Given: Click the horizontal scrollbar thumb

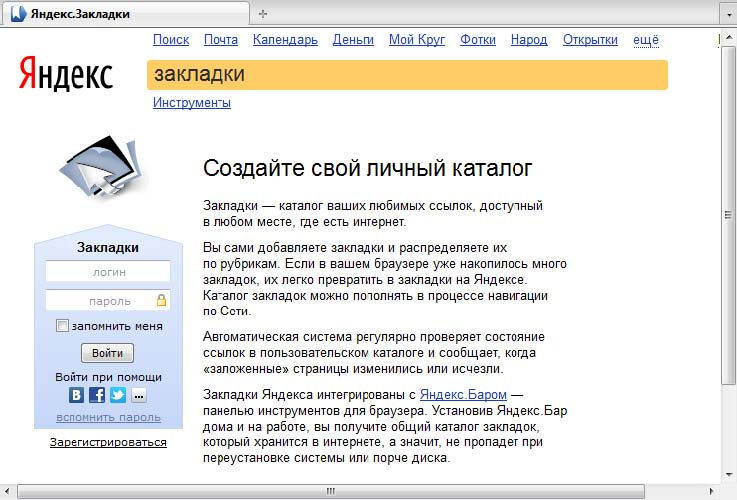Looking at the screenshot, I should click(x=331, y=492).
